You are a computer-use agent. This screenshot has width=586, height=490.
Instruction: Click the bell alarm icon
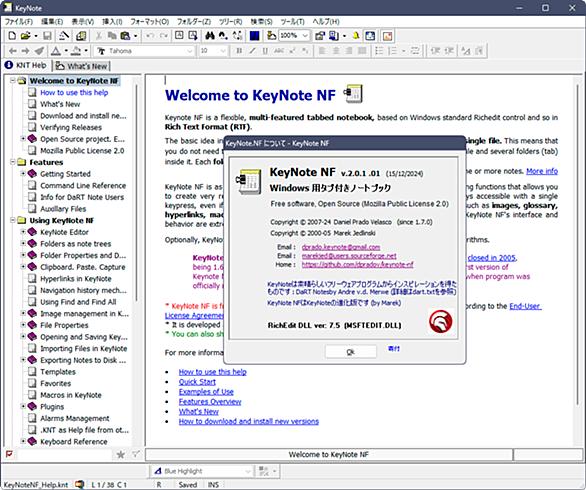356,36
